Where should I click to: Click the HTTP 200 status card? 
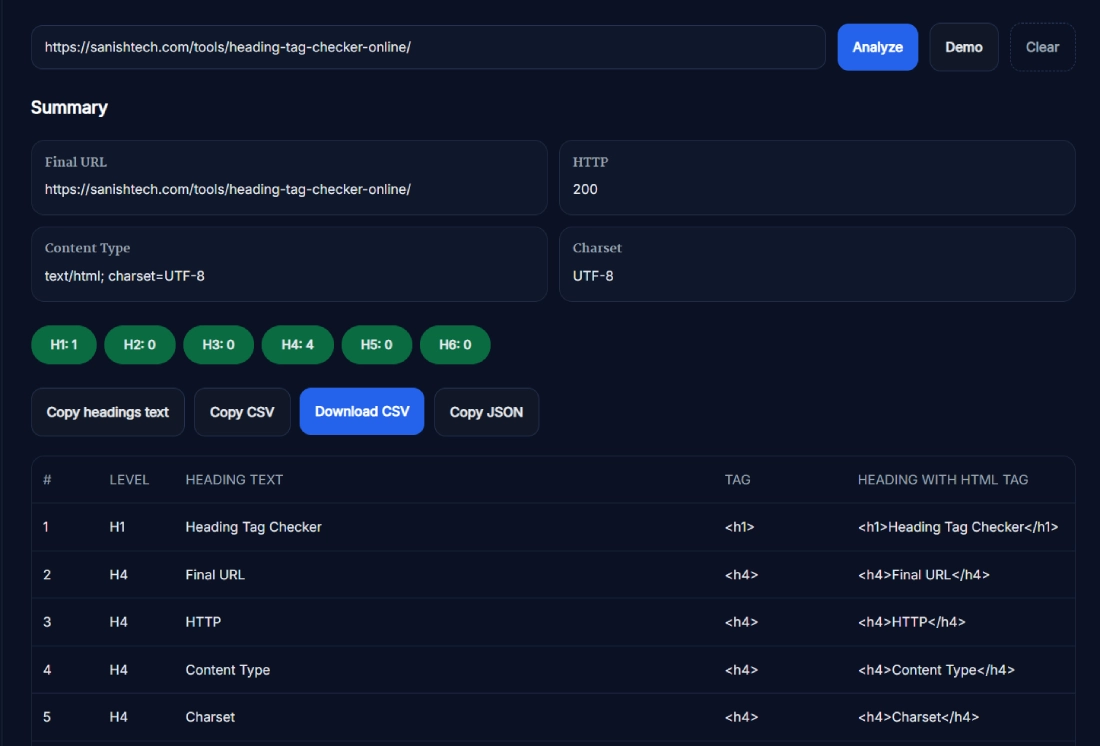click(x=816, y=177)
